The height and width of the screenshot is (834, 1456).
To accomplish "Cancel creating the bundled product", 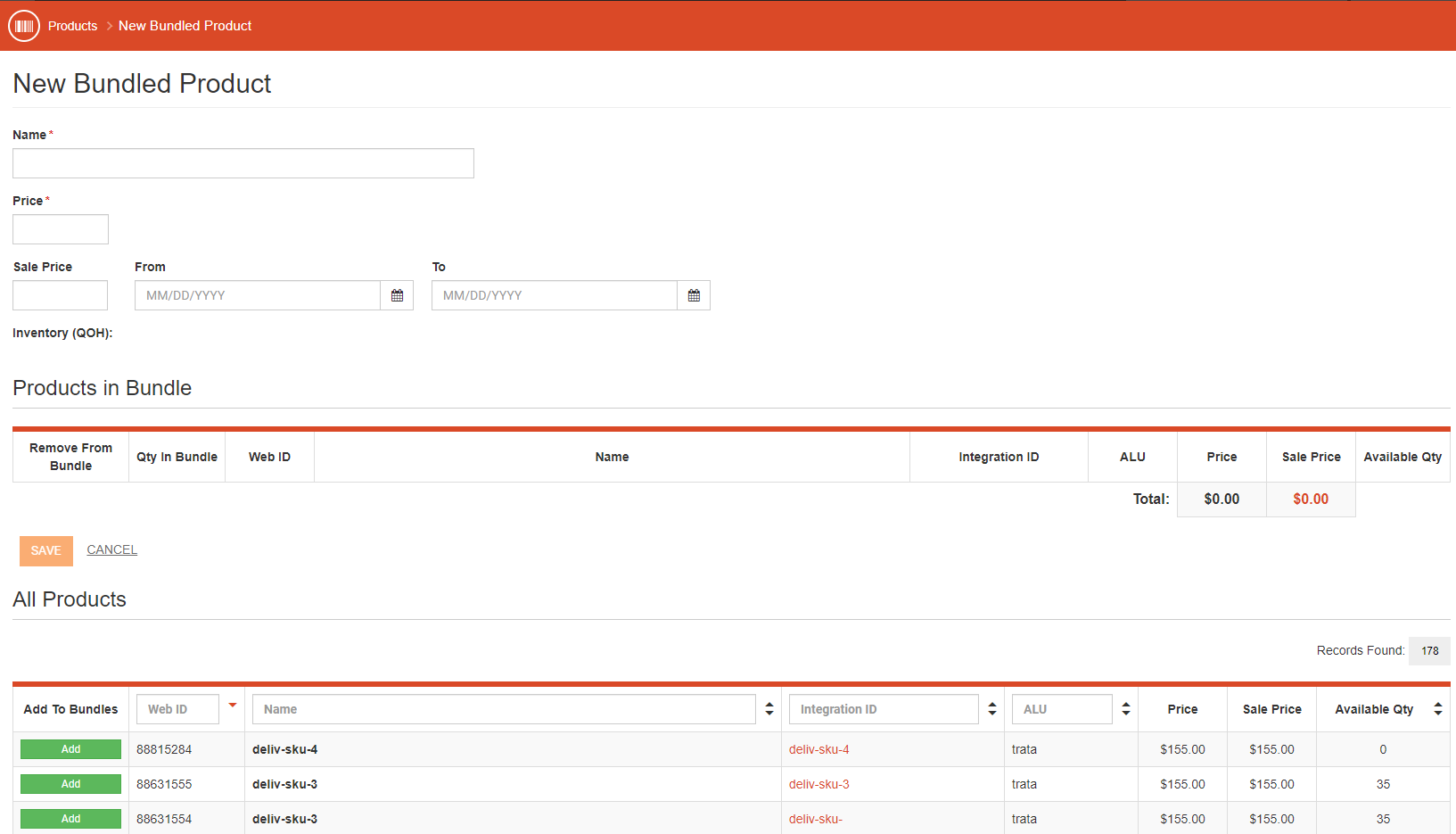I will (111, 549).
